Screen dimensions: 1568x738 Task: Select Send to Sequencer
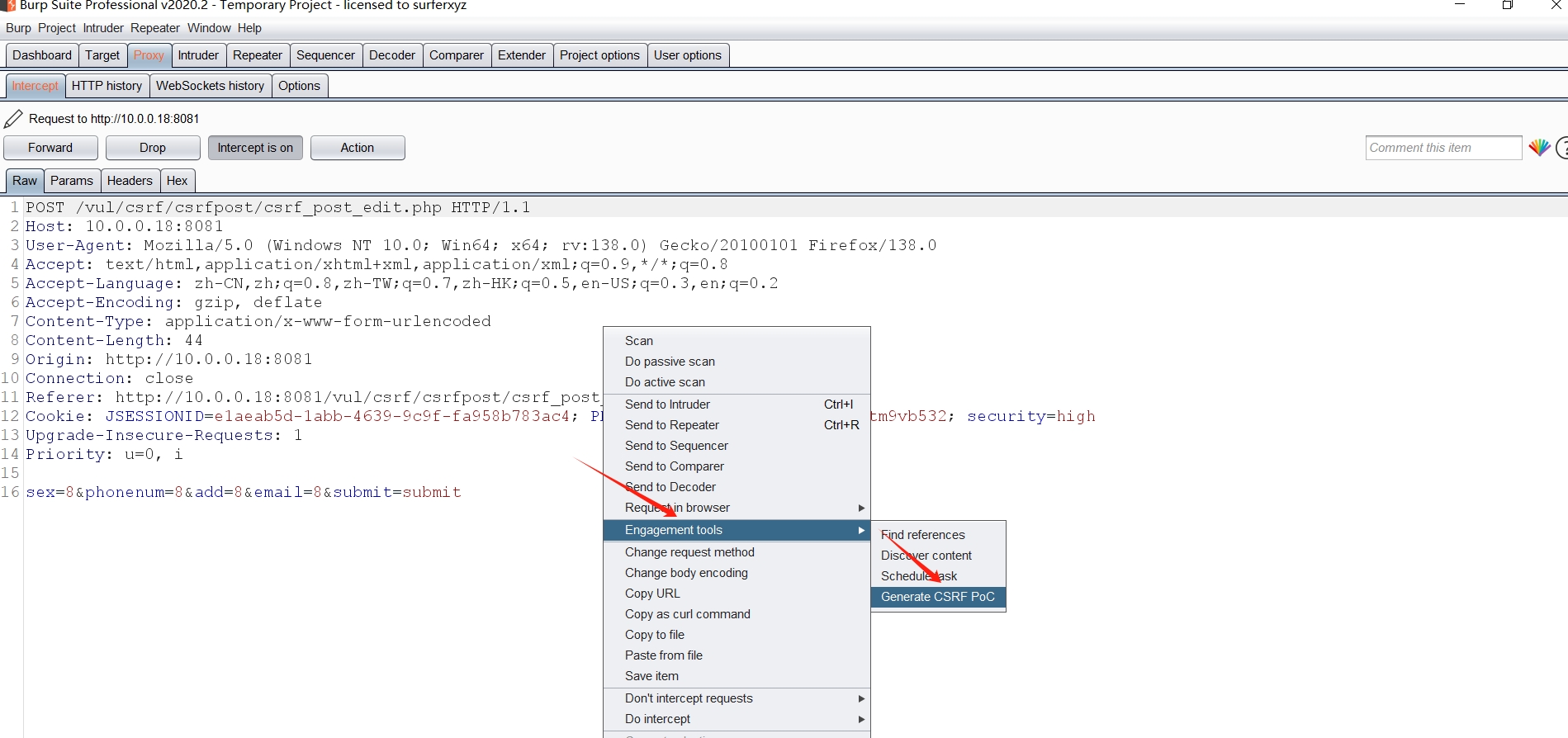[737, 446]
